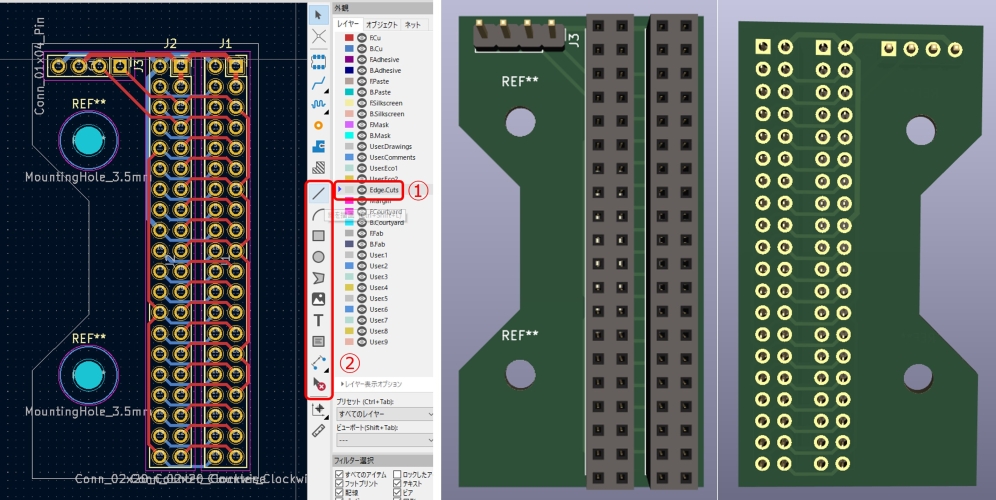Select the arrow selection tool
996x500 pixels.
[318, 14]
